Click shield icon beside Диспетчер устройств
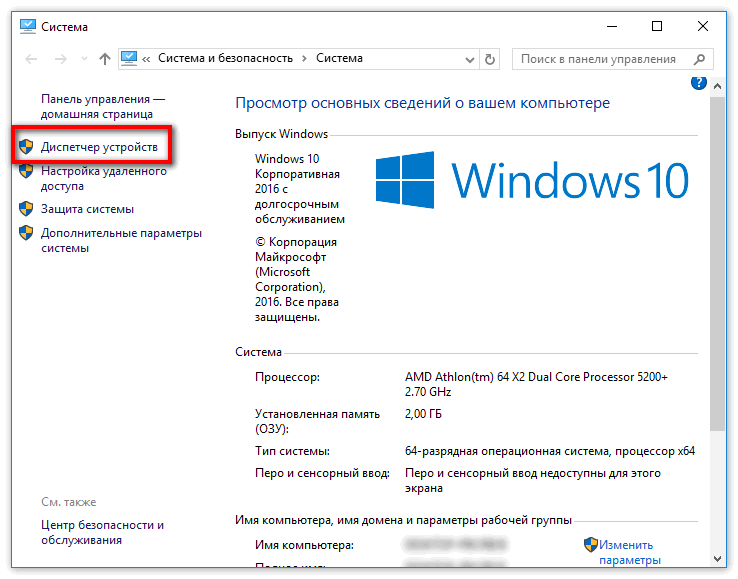 click(x=26, y=147)
